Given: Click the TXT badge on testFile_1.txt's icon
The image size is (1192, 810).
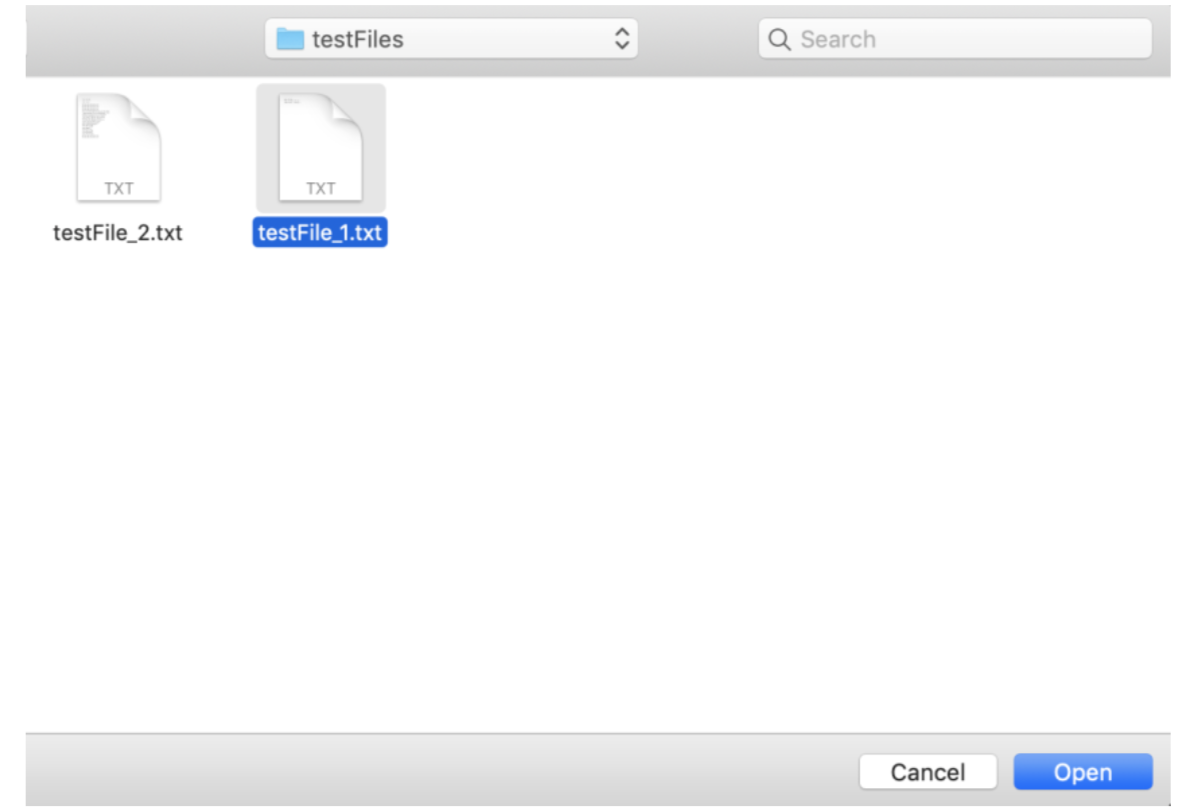Looking at the screenshot, I should 320,187.
